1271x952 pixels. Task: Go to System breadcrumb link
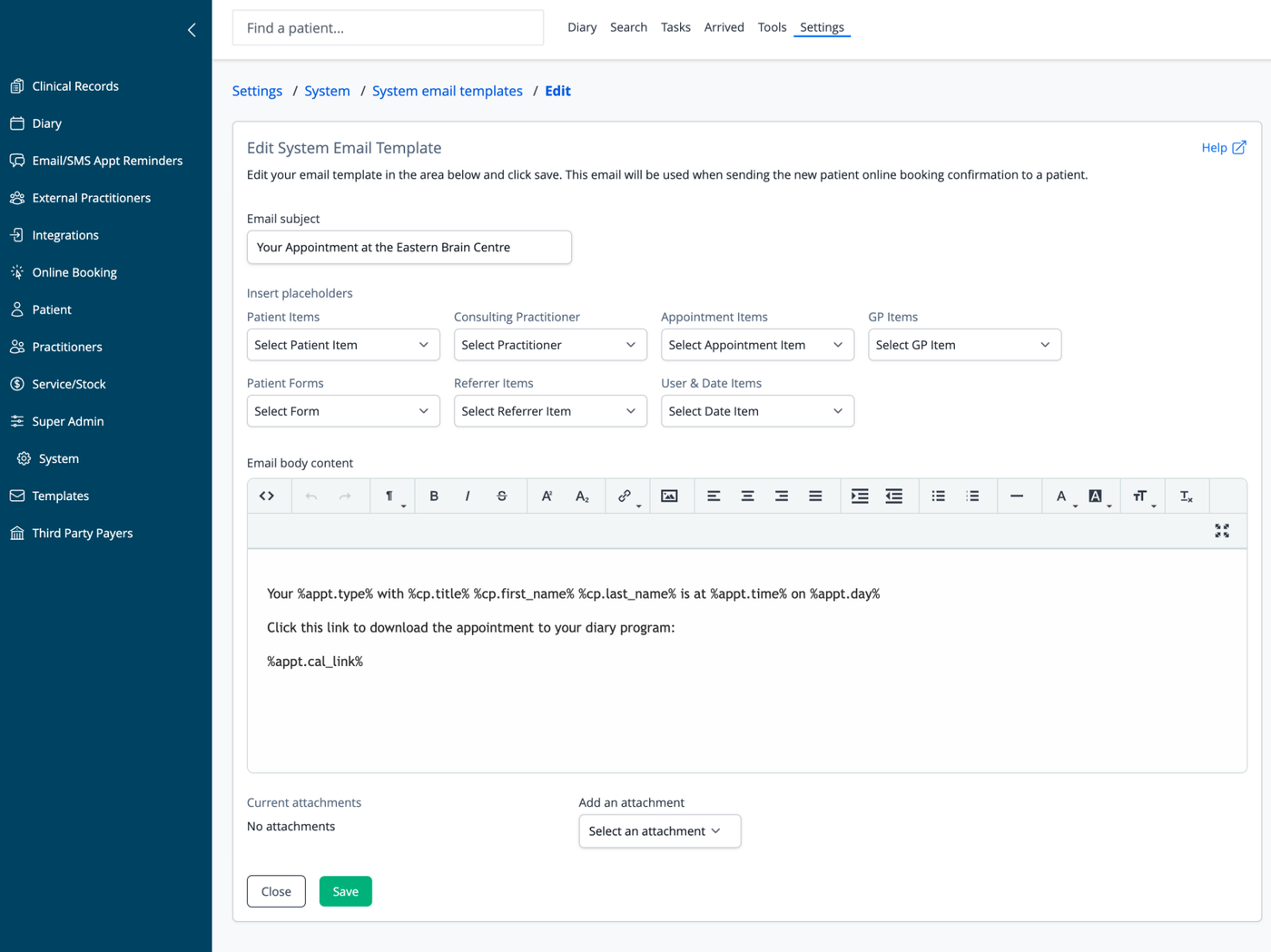[327, 91]
